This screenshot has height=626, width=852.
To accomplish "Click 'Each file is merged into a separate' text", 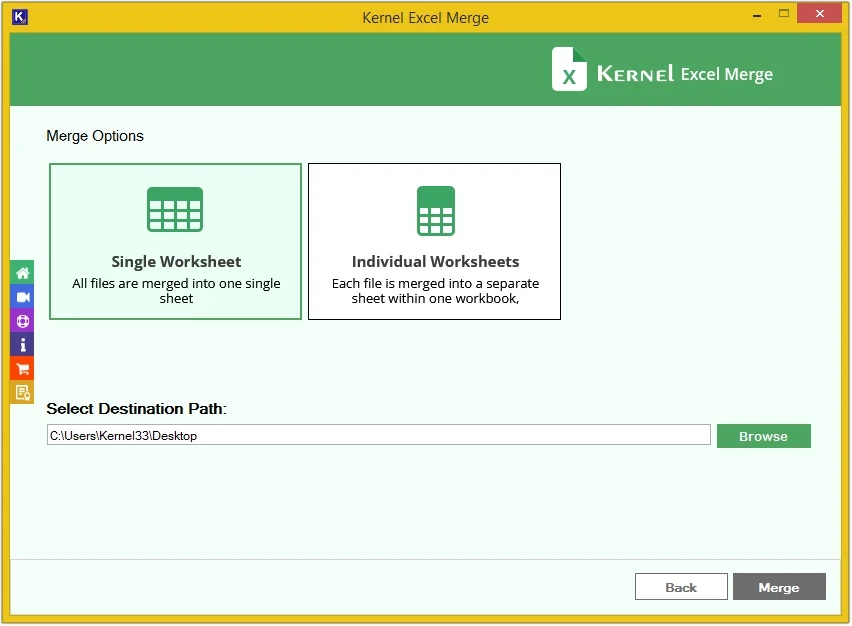I will (435, 284).
